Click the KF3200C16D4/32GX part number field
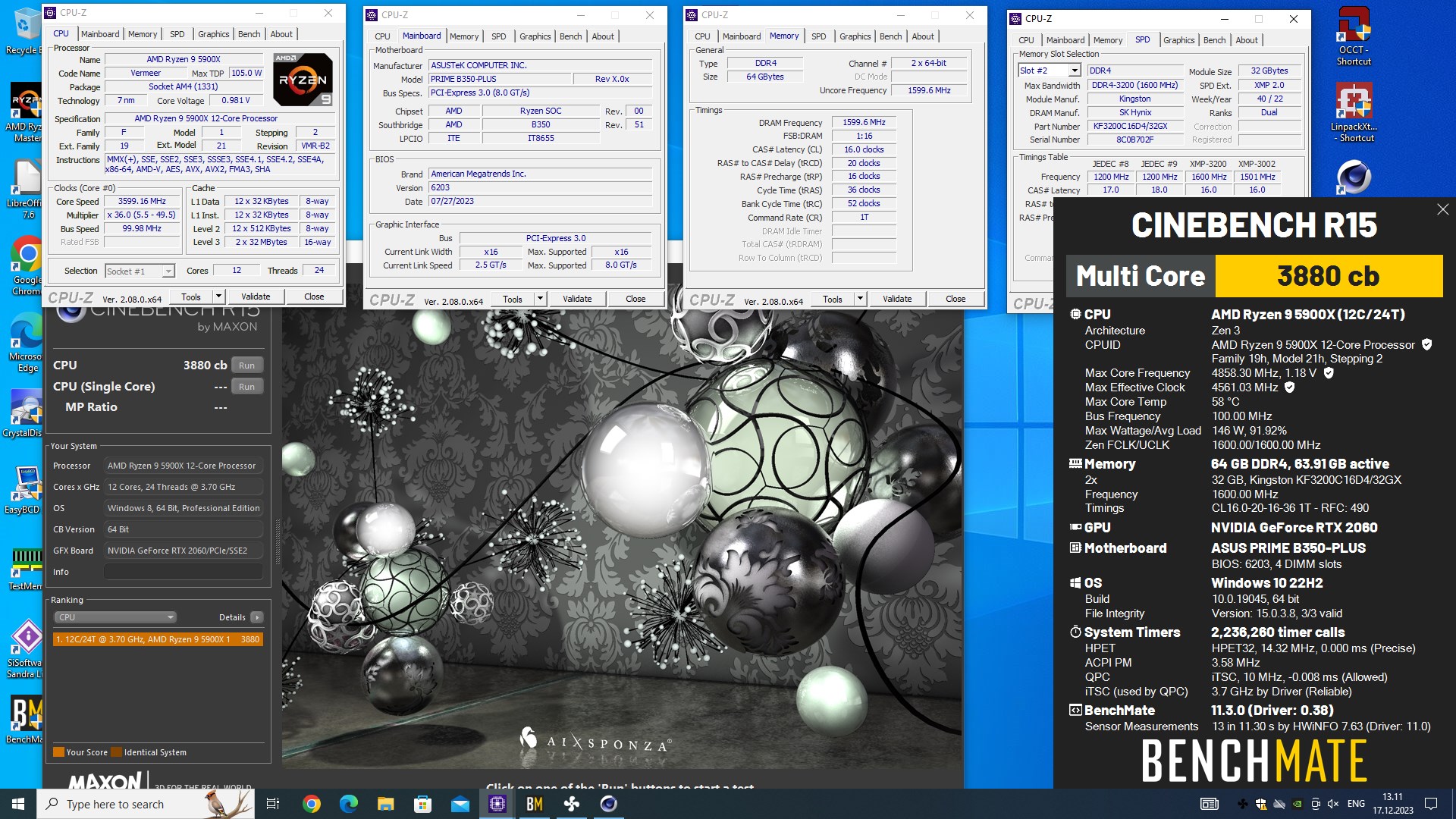This screenshot has height=819, width=1456. 1134,126
